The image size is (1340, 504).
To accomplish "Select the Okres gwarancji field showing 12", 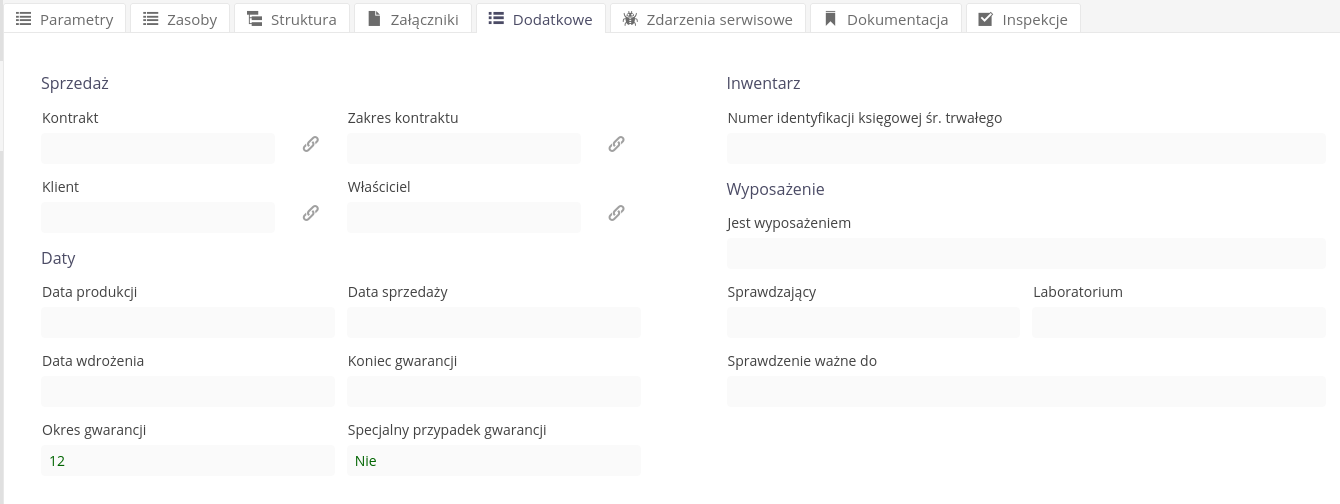I will click(x=188, y=460).
